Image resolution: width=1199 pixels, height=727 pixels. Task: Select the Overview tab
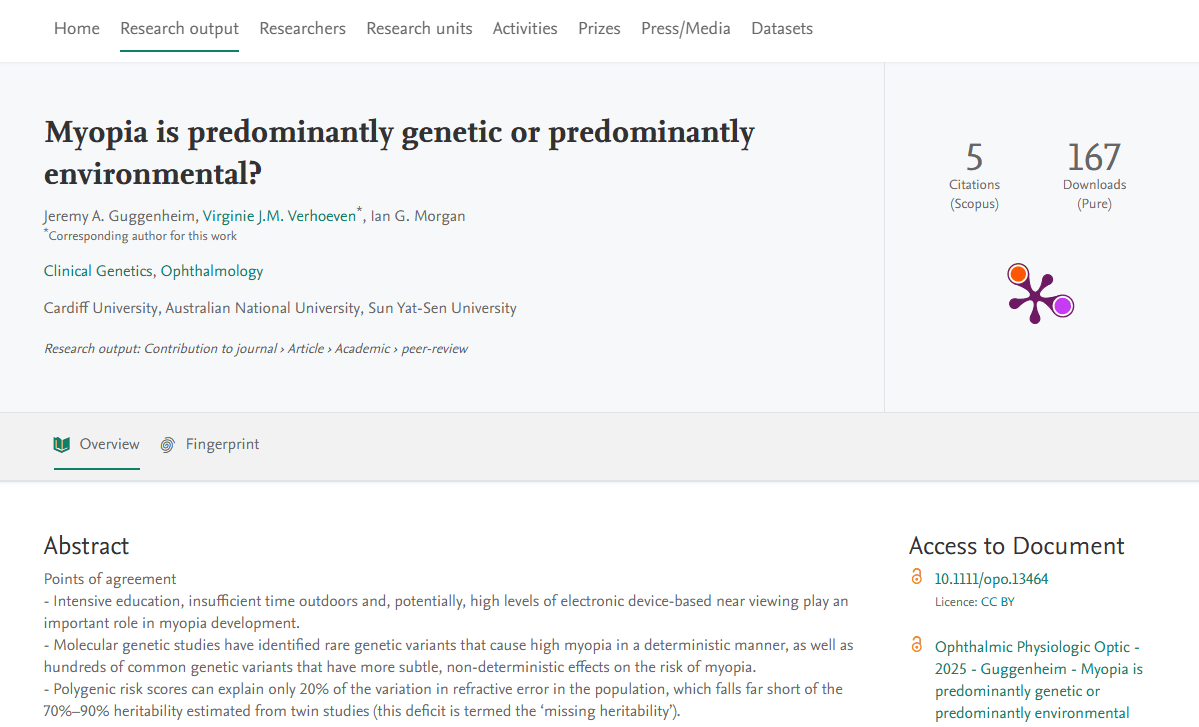(109, 445)
